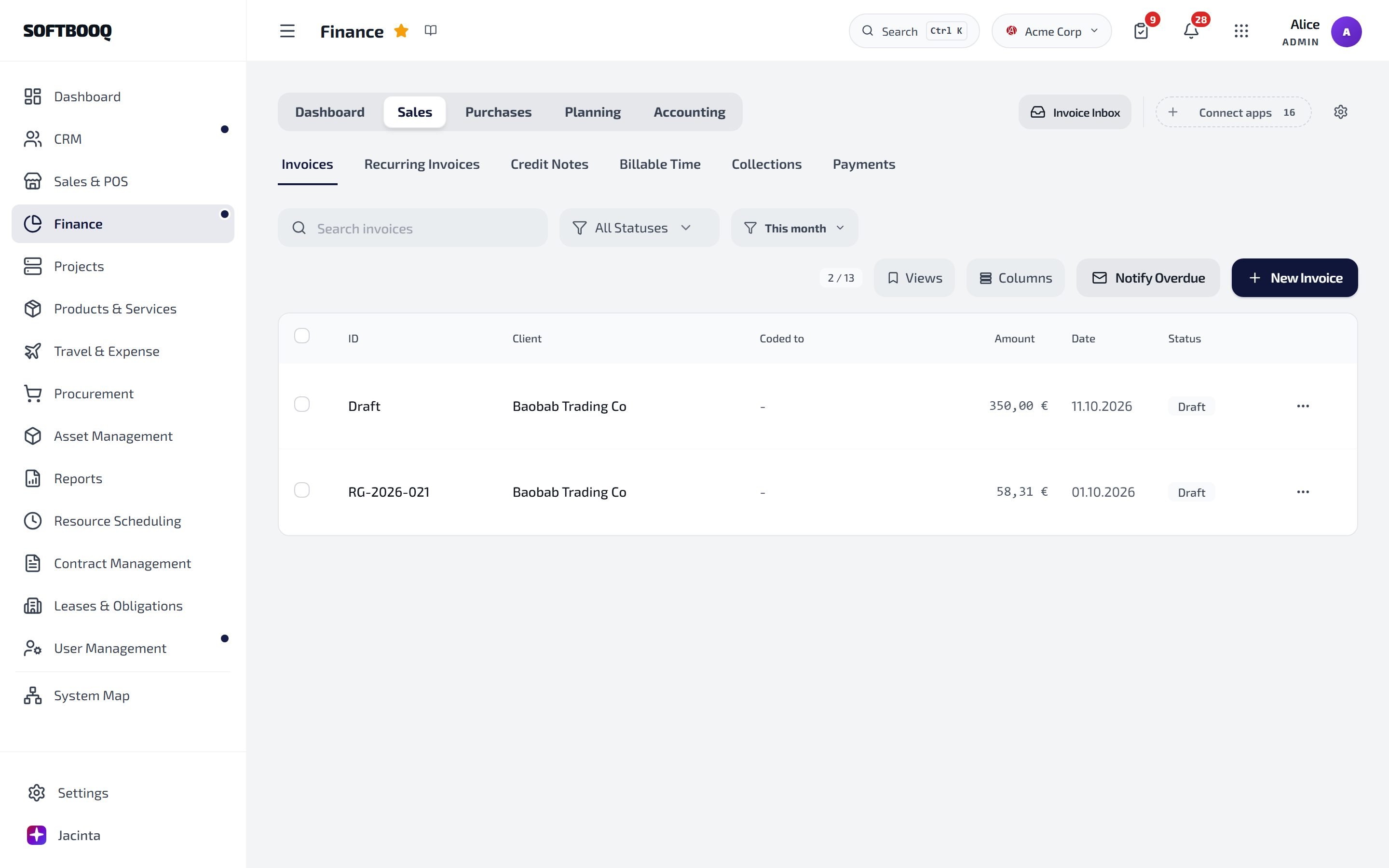This screenshot has width=1389, height=868.
Task: Open Resource Scheduling
Action: click(123, 521)
